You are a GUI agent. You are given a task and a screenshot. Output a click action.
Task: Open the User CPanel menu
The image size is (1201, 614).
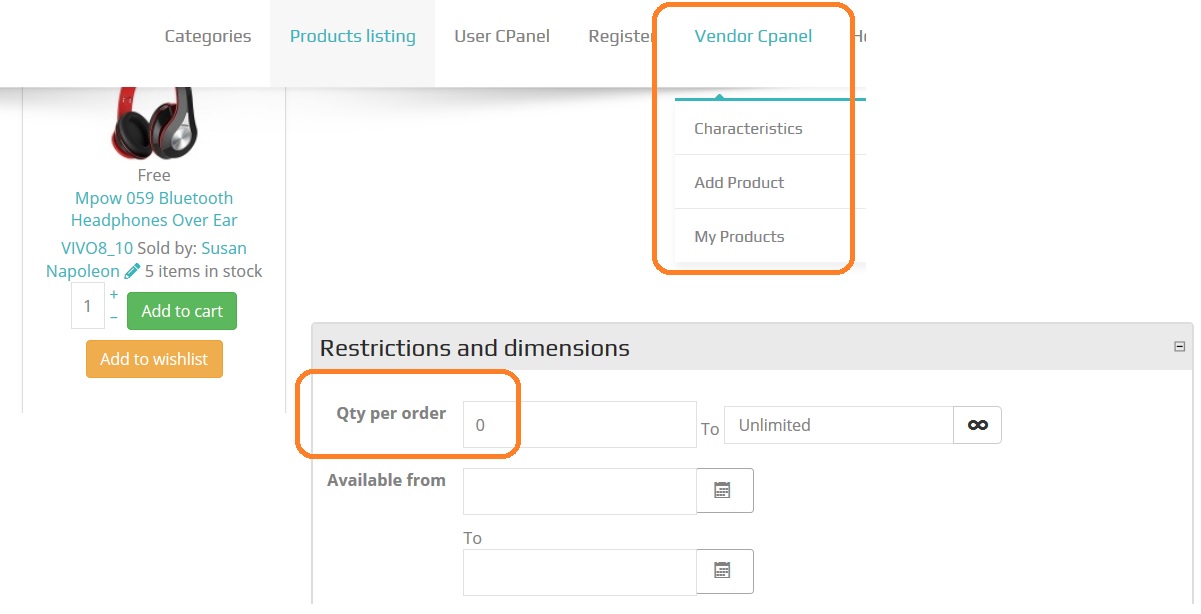(502, 36)
